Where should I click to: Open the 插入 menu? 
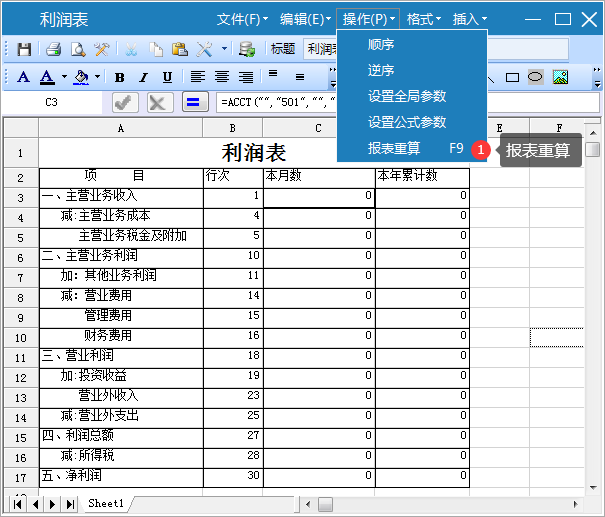click(x=470, y=19)
